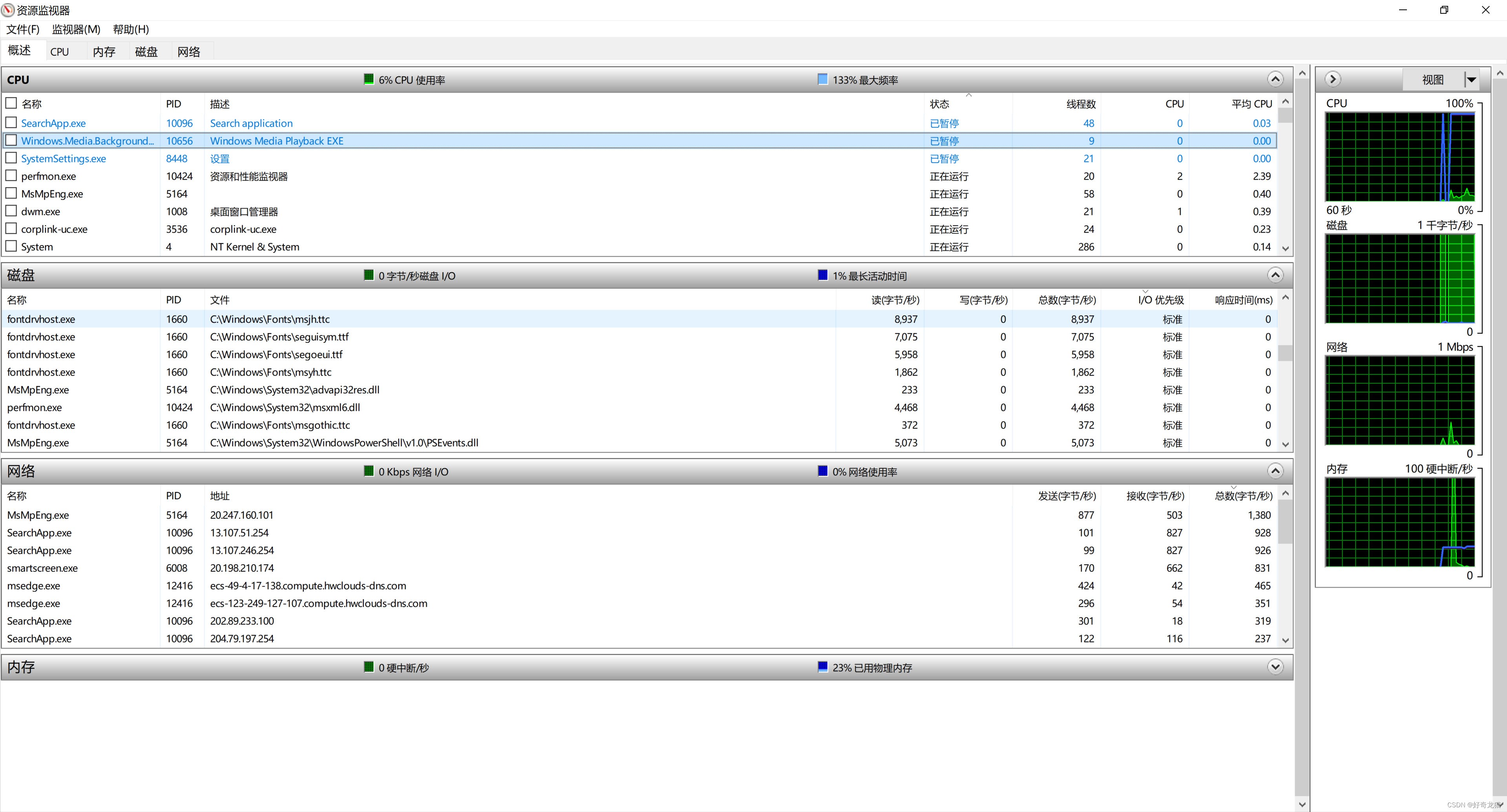1507x812 pixels.
Task: Select ecs-49-4-17-138 msedge.exe network row
Action: pos(639,585)
